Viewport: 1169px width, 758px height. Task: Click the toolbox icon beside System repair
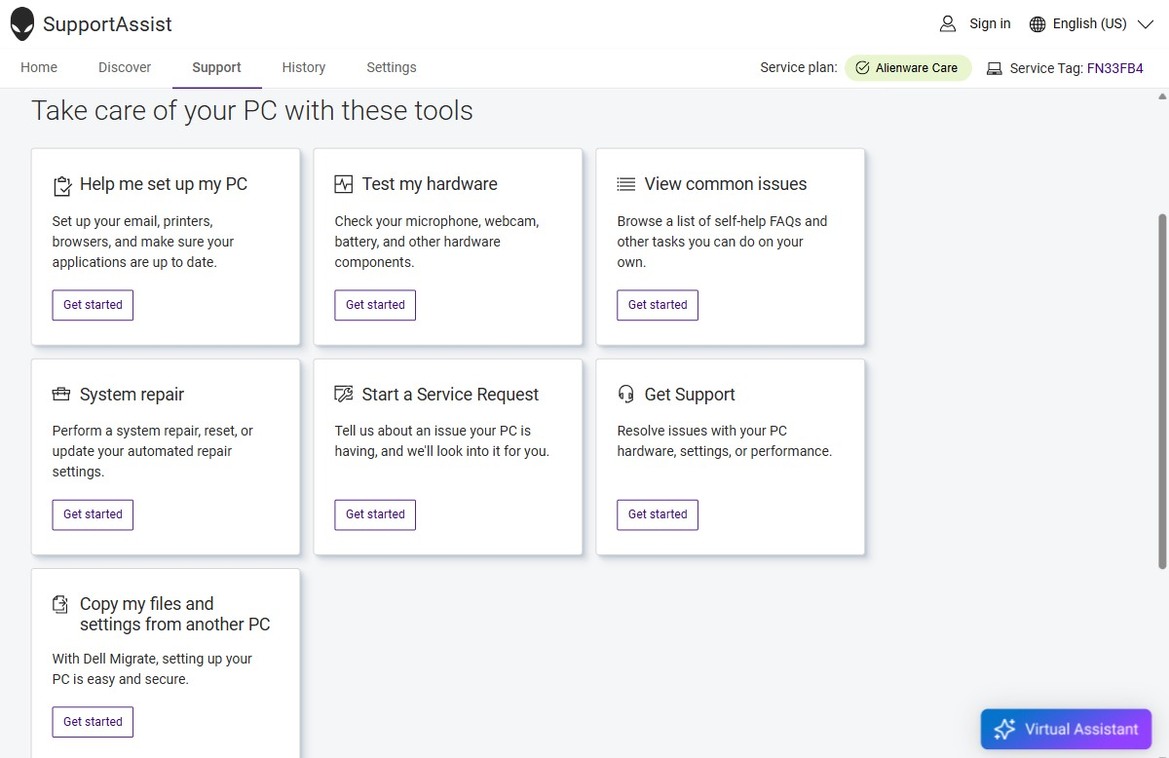[62, 395]
